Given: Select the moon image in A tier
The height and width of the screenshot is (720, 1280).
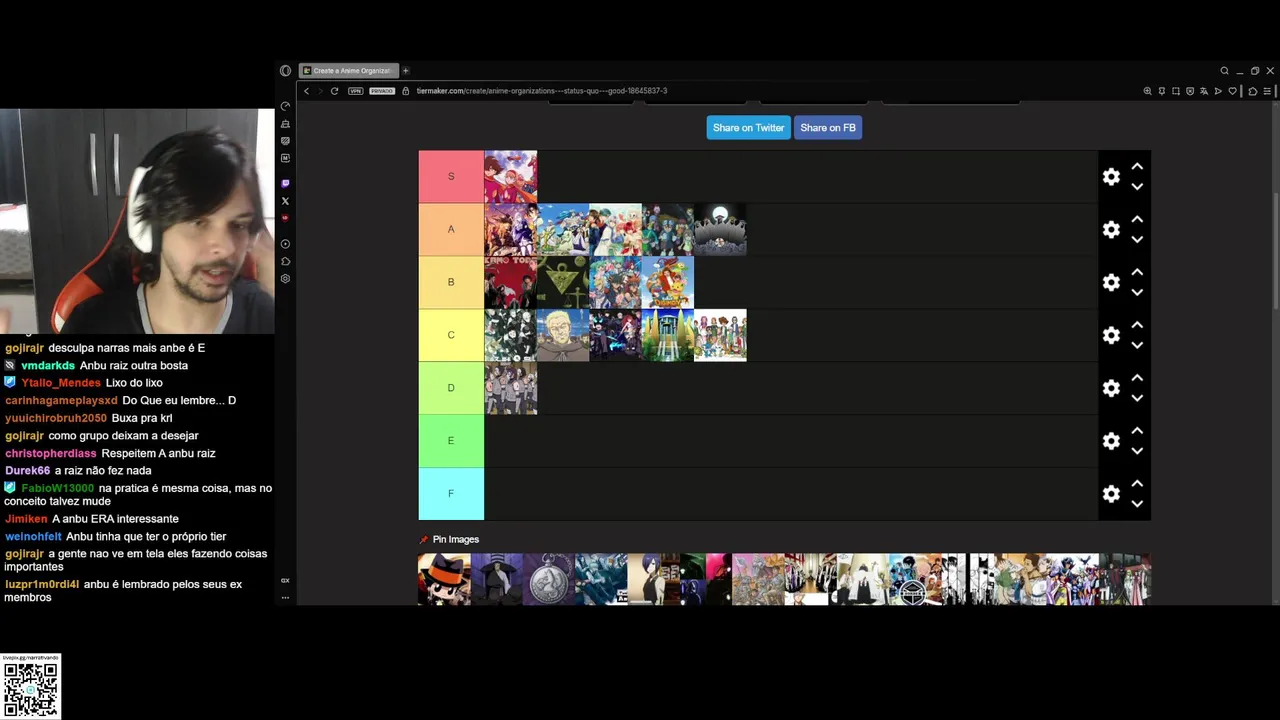Looking at the screenshot, I should 720,230.
